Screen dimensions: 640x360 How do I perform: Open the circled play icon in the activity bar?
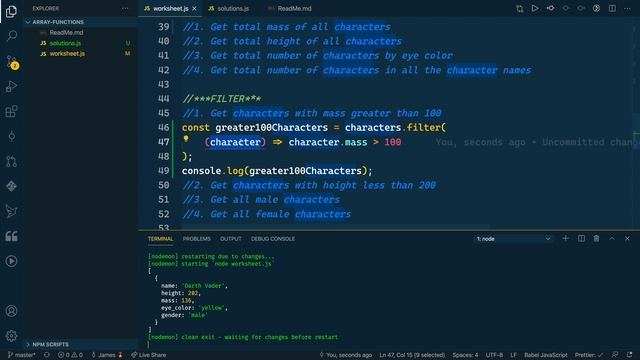11,261
